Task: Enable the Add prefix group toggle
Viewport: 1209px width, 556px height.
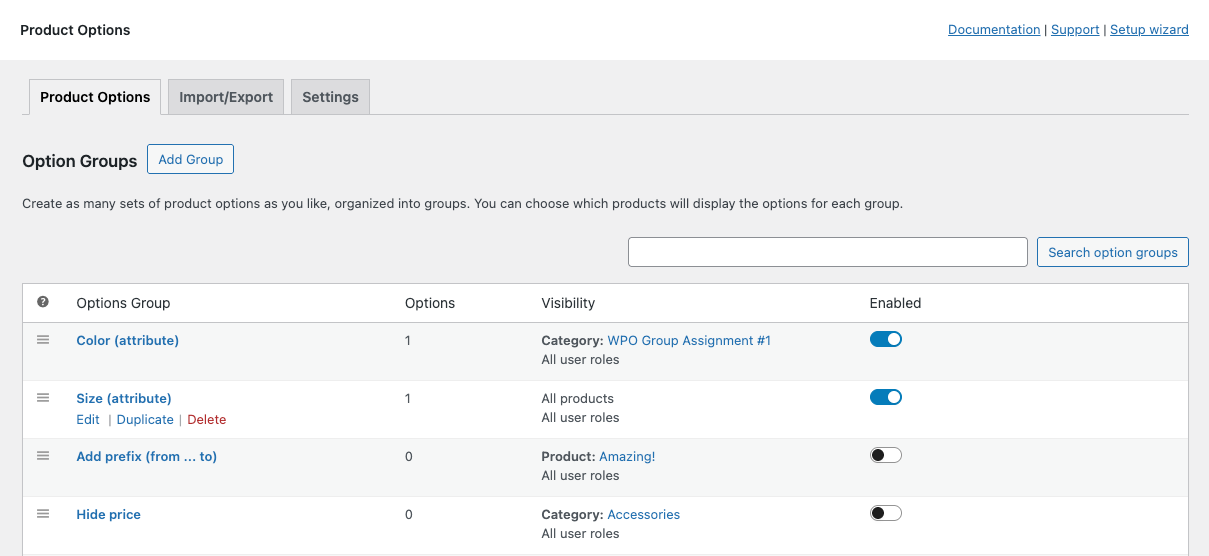Action: 885,455
